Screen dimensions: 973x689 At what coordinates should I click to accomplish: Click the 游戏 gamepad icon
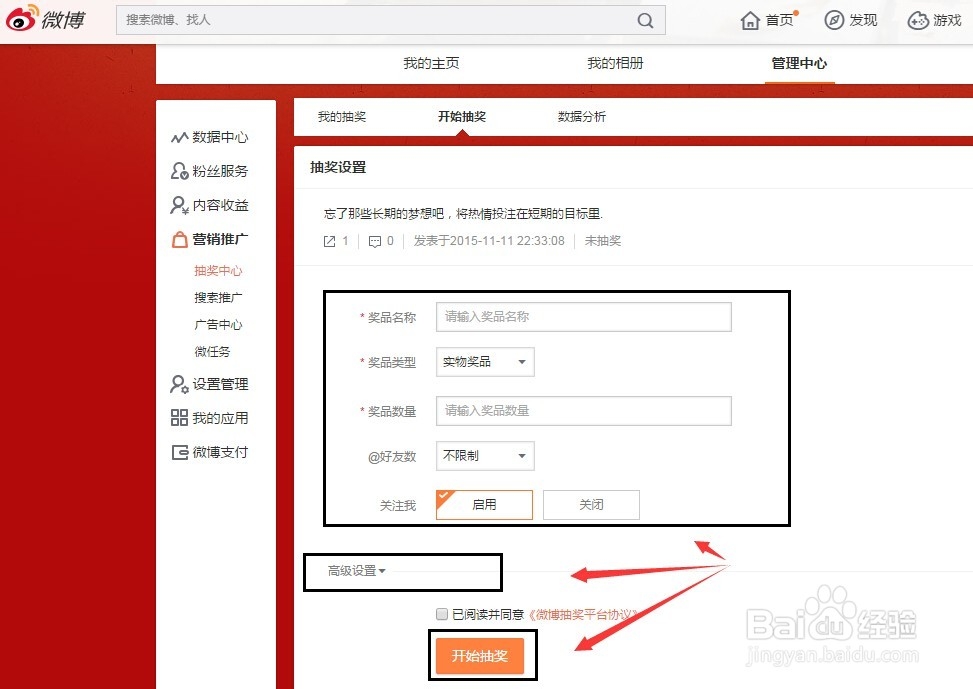pos(917,20)
